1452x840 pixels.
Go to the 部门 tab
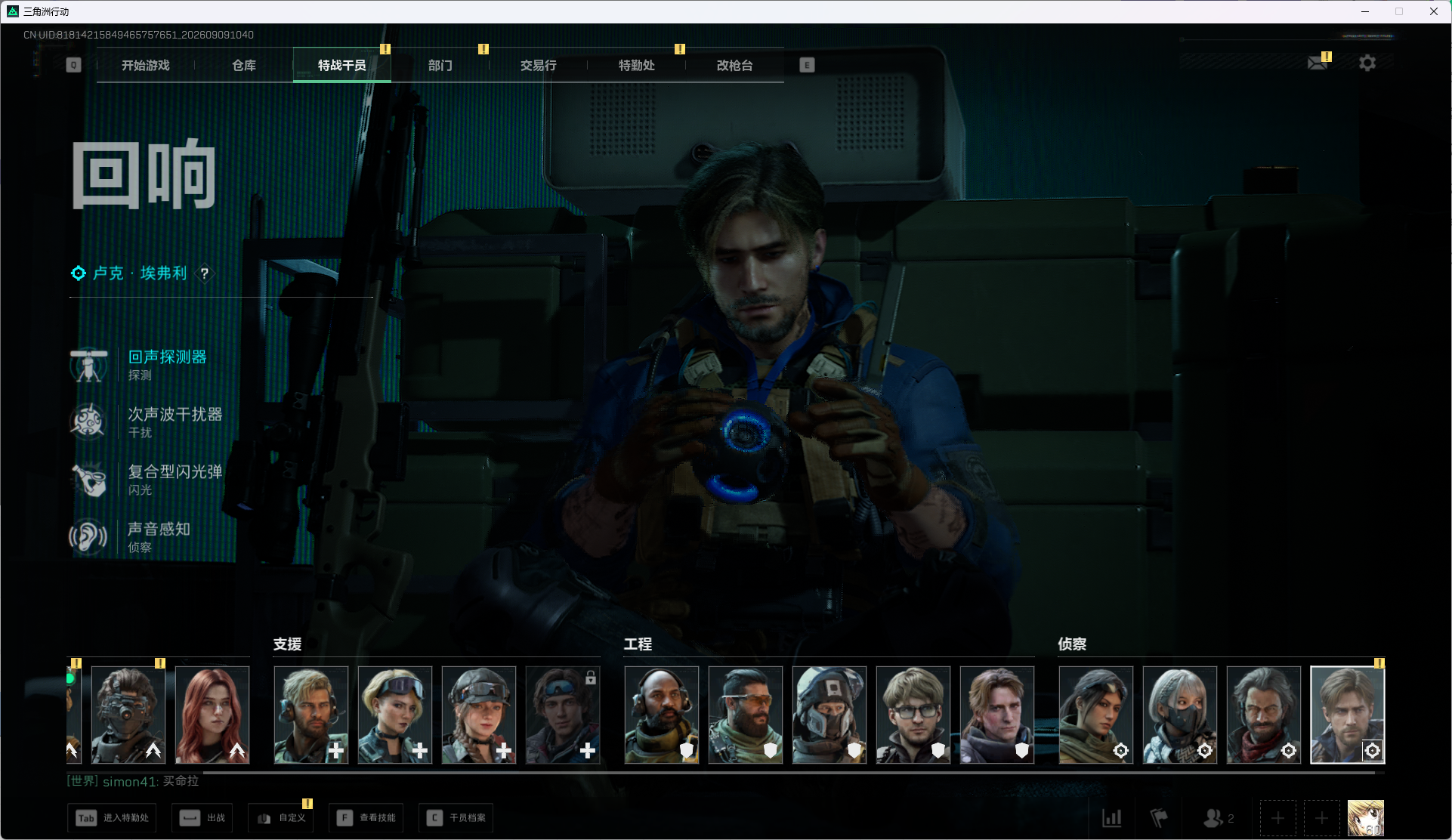440,65
